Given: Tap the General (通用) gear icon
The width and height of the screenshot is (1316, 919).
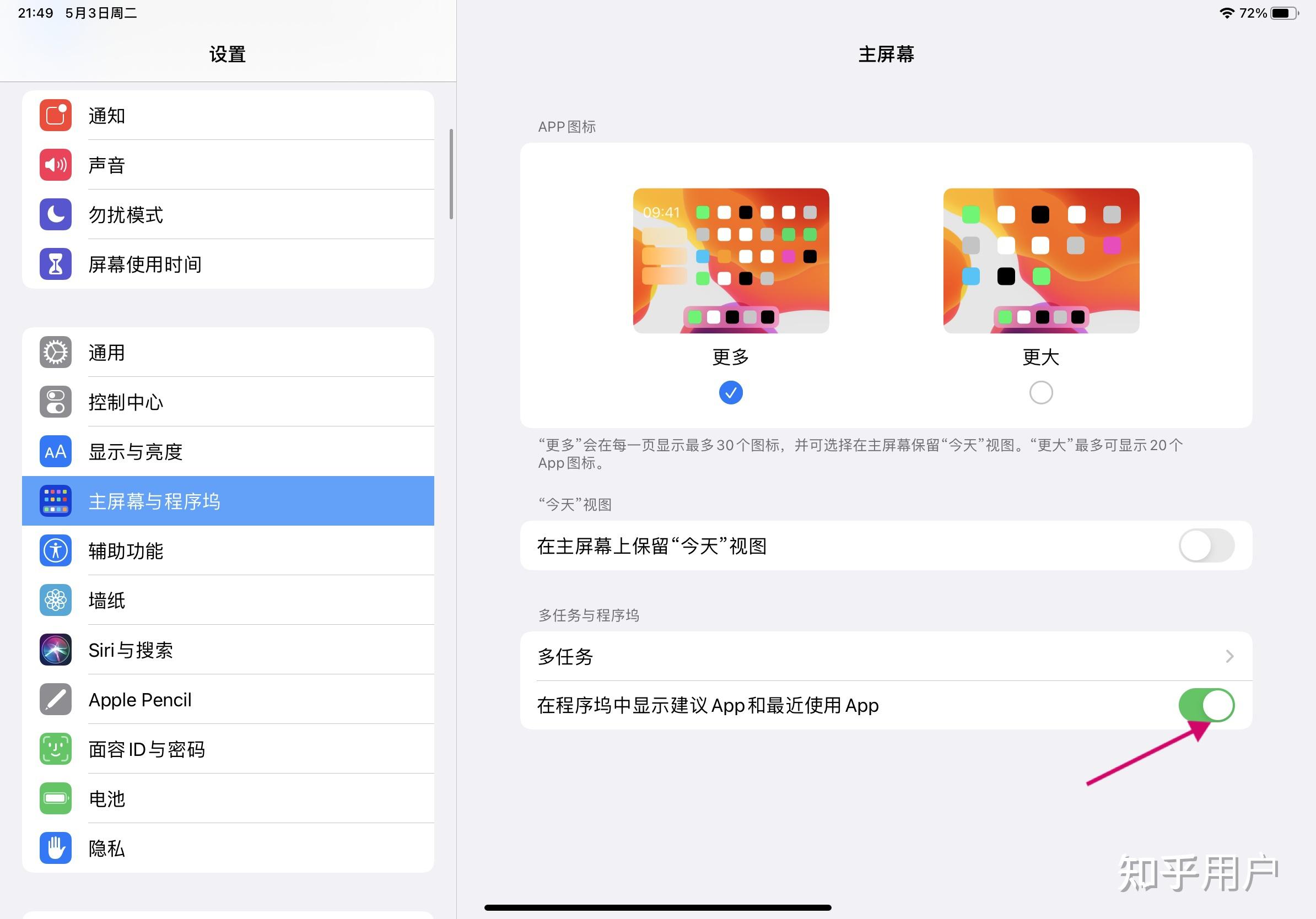Looking at the screenshot, I should tap(56, 353).
